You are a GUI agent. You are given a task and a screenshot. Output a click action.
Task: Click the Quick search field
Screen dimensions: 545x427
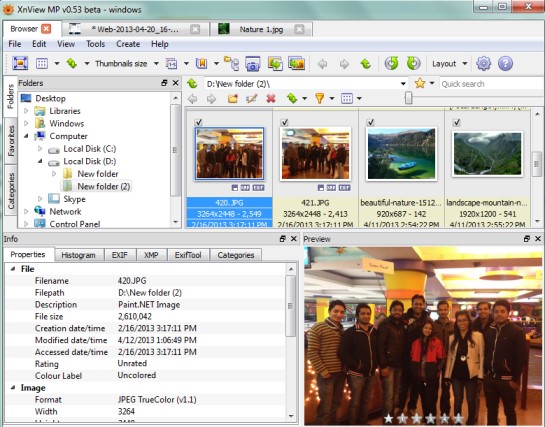click(491, 84)
